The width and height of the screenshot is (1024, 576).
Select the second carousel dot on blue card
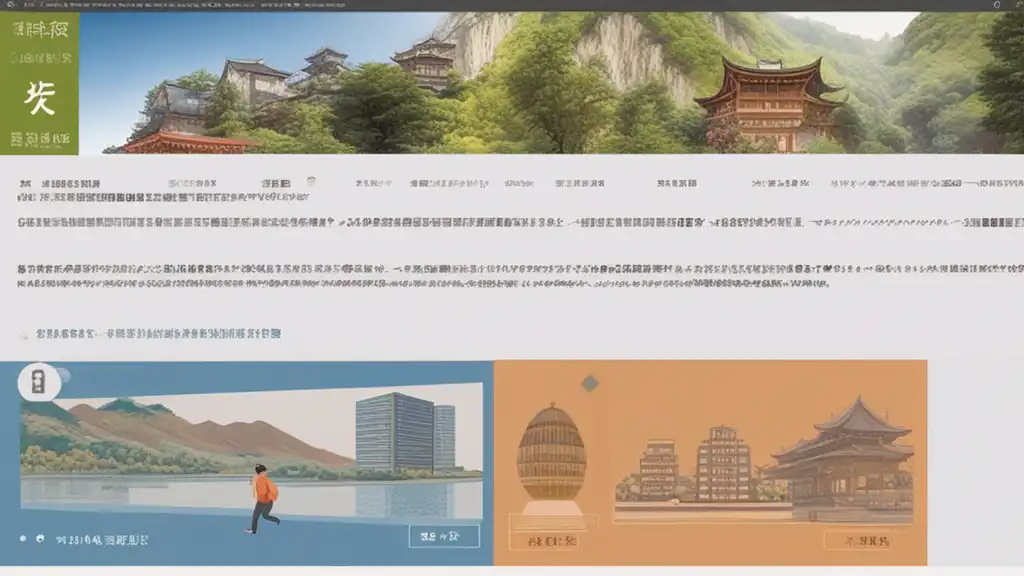coord(40,539)
